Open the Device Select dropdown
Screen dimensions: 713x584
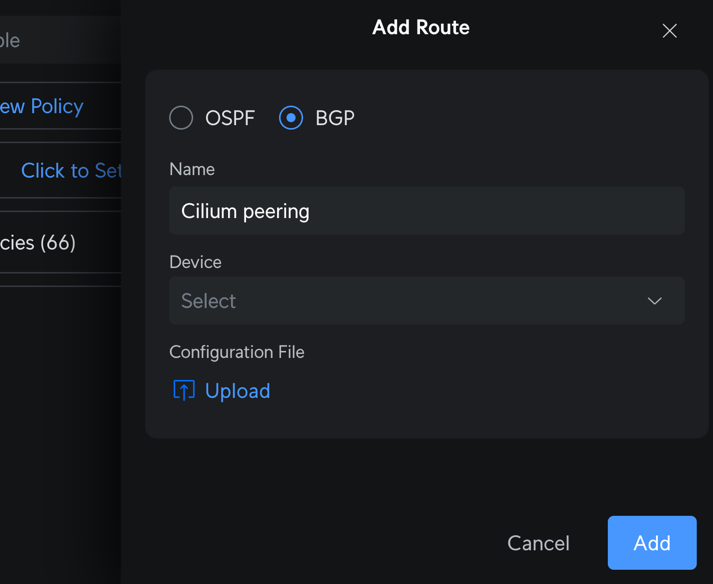coord(426,301)
